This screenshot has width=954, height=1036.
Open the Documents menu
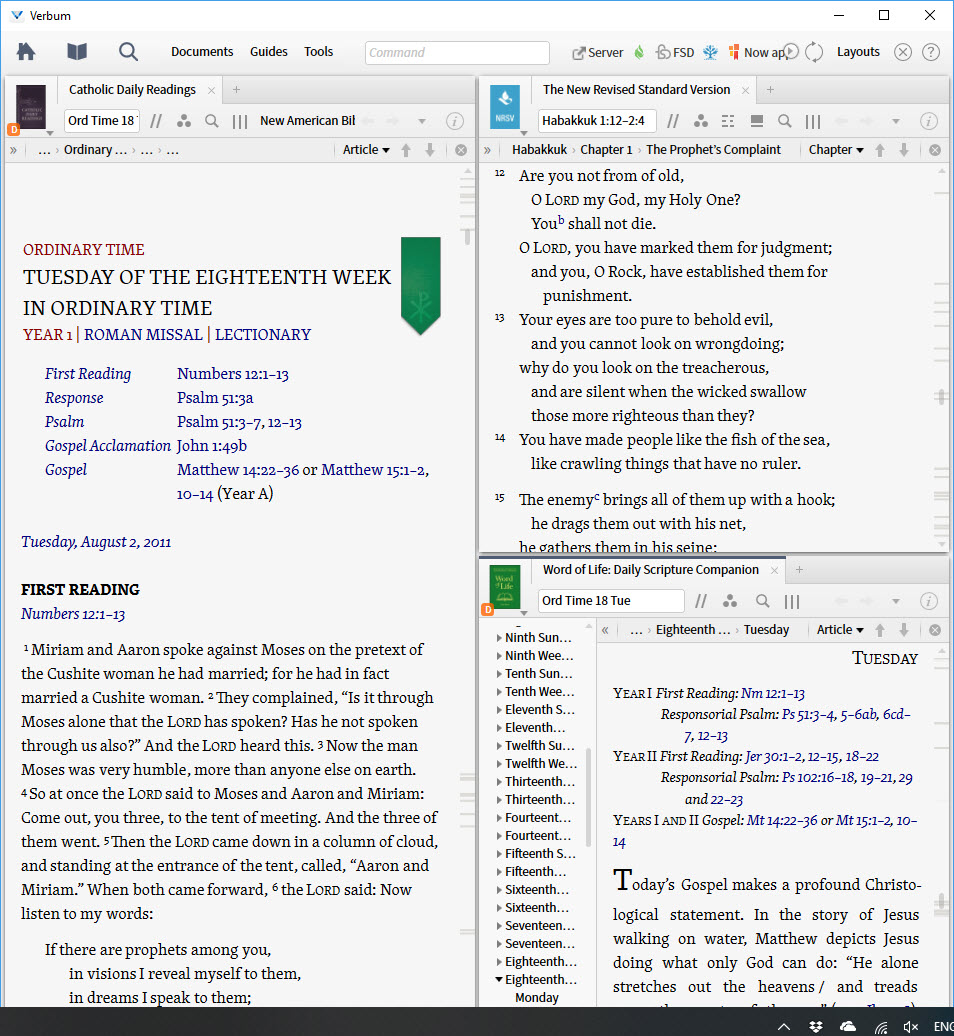pos(202,52)
